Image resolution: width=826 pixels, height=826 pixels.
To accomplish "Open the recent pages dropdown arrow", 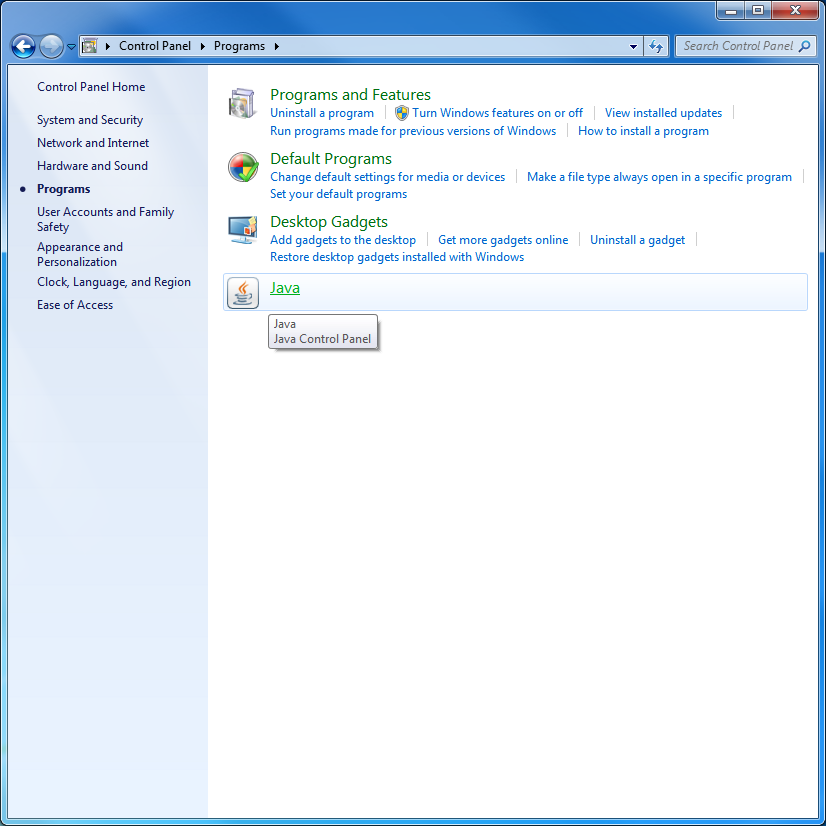I will pos(71,47).
